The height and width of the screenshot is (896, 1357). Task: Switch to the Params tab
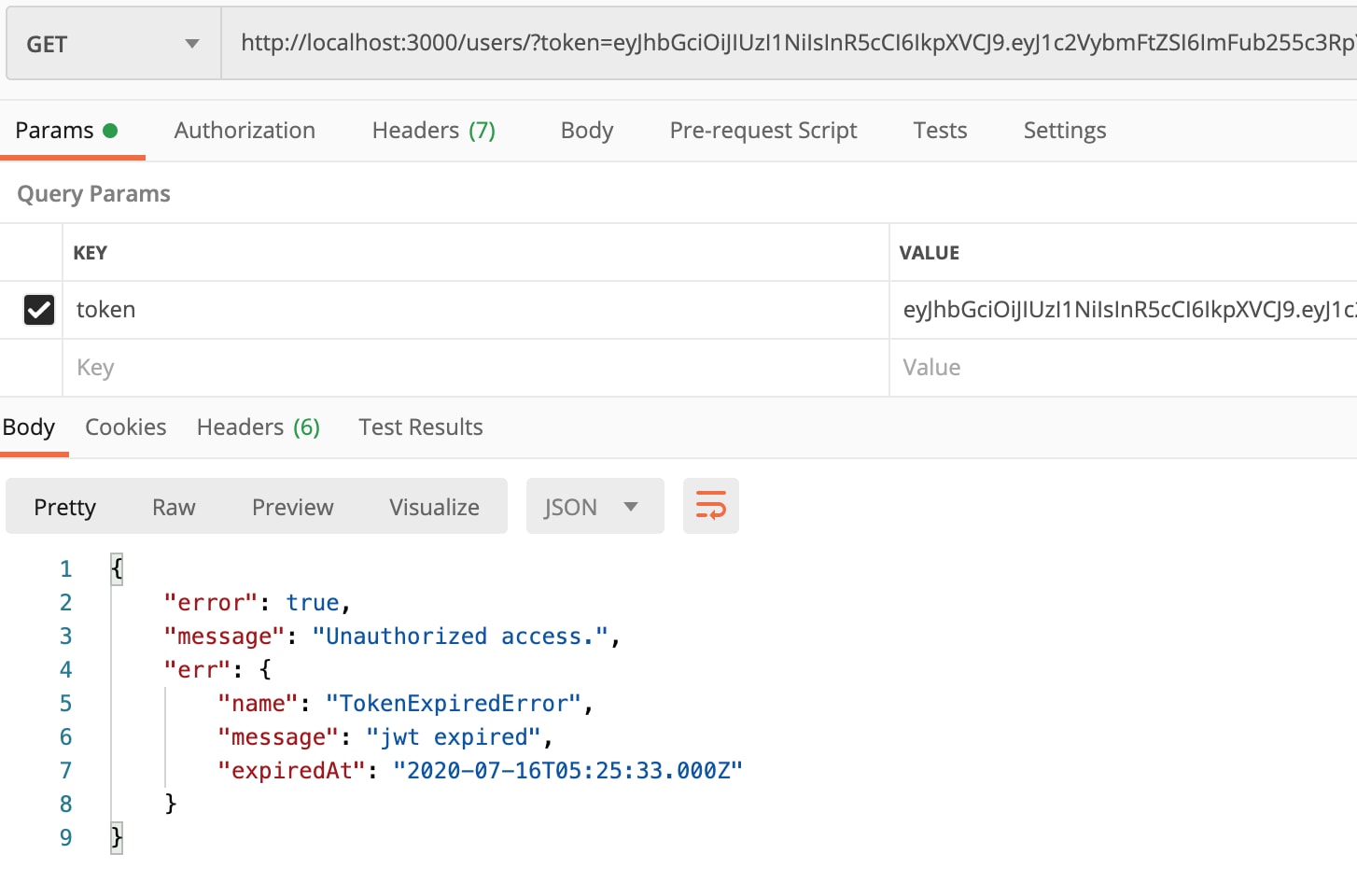point(66,131)
